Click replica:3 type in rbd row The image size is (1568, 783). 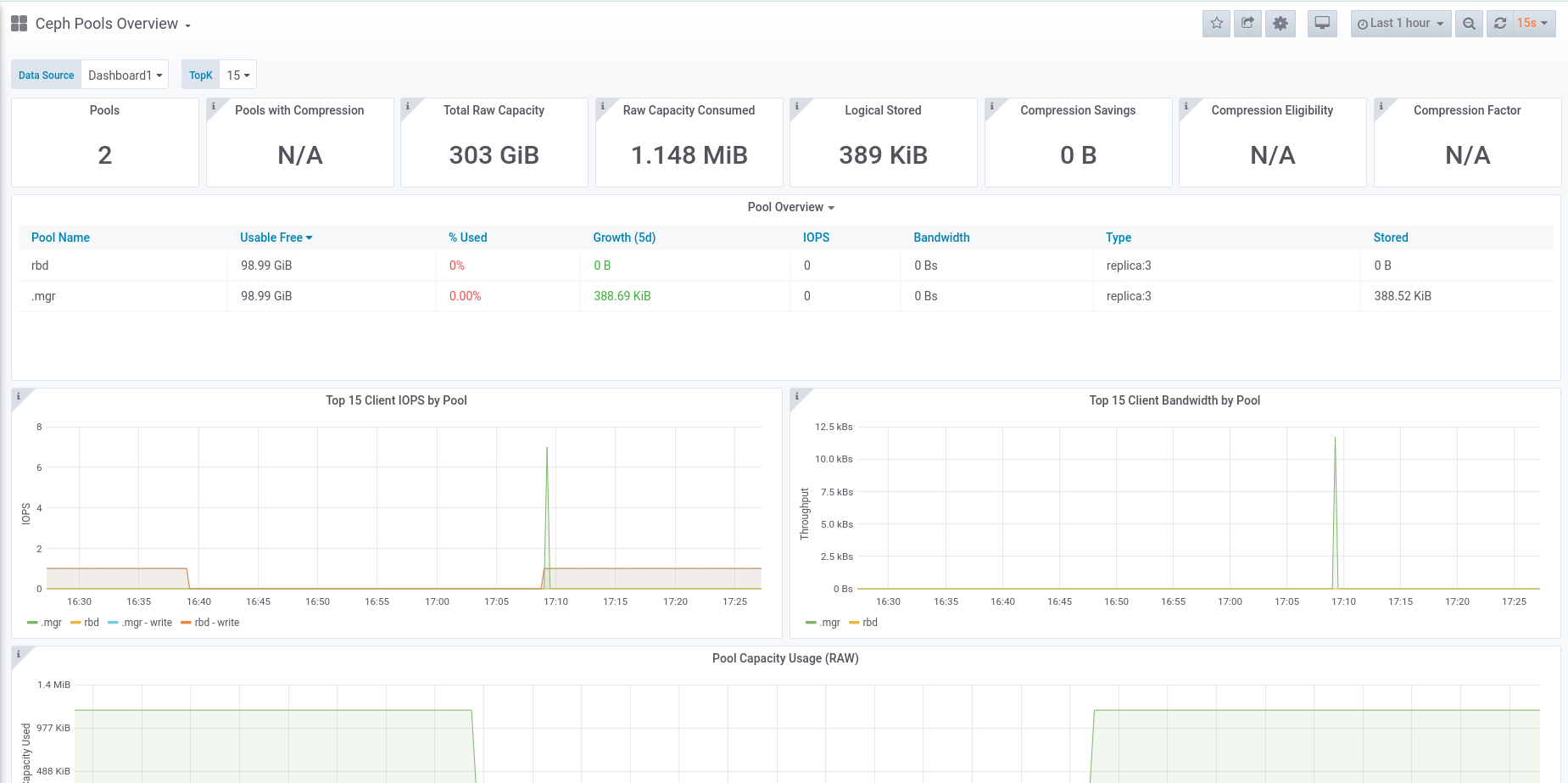[1129, 266]
